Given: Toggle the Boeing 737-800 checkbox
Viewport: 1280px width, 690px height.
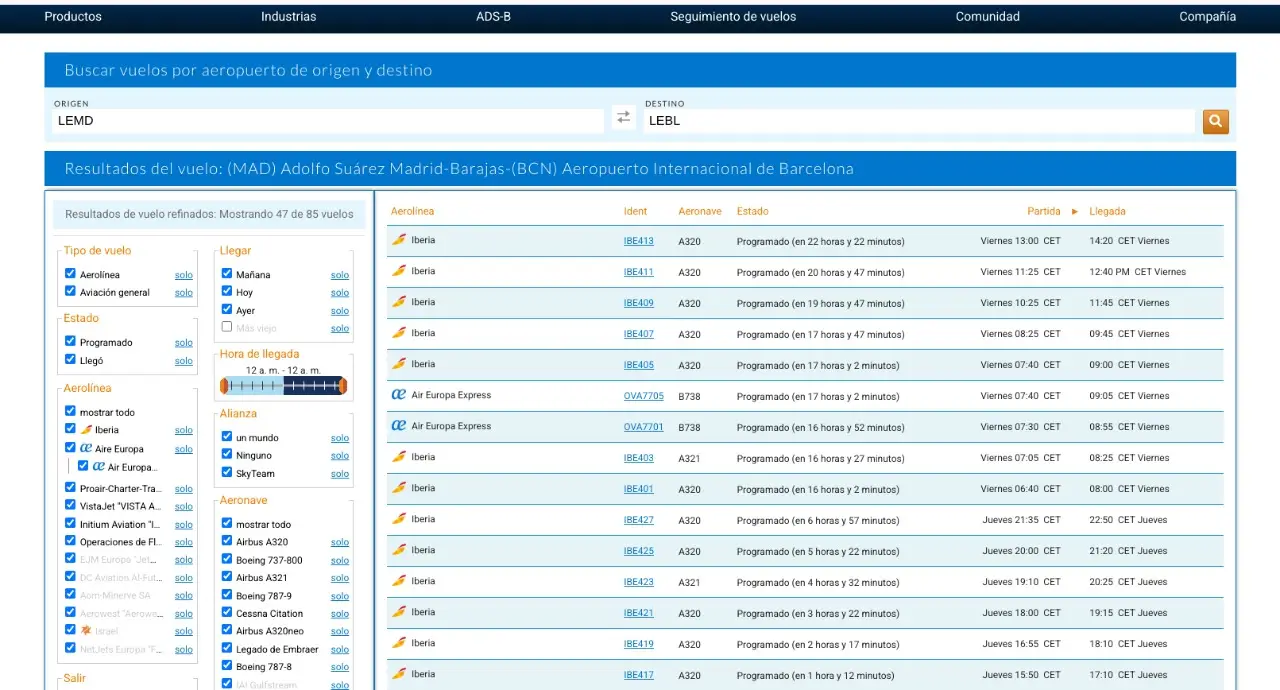Looking at the screenshot, I should [x=227, y=560].
